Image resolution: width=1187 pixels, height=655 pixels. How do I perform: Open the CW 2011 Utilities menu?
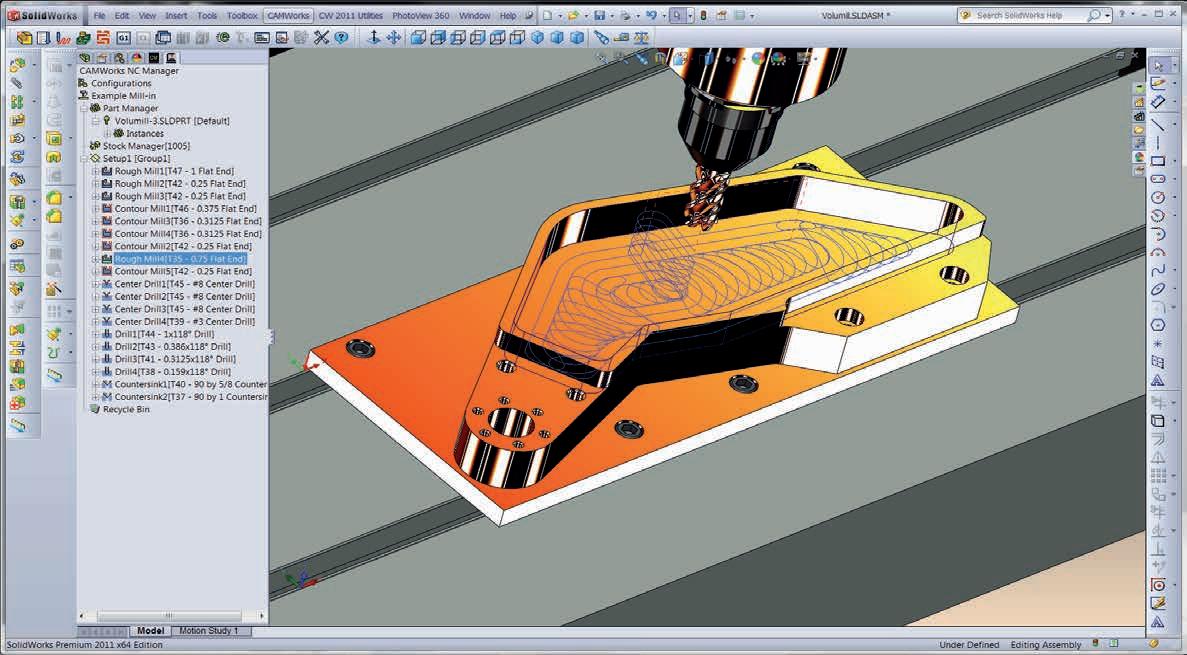click(x=350, y=15)
